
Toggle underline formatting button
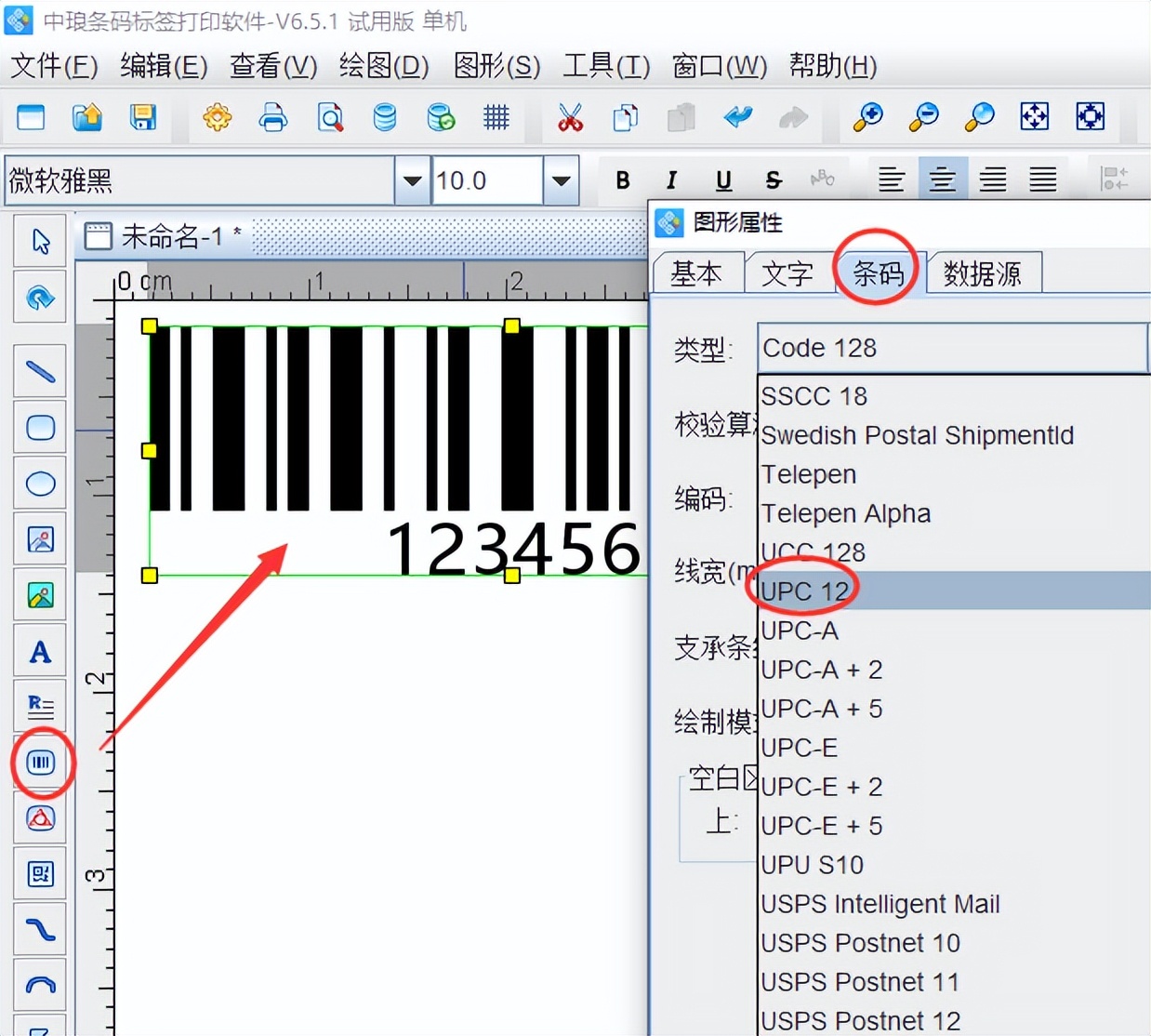coord(723,180)
